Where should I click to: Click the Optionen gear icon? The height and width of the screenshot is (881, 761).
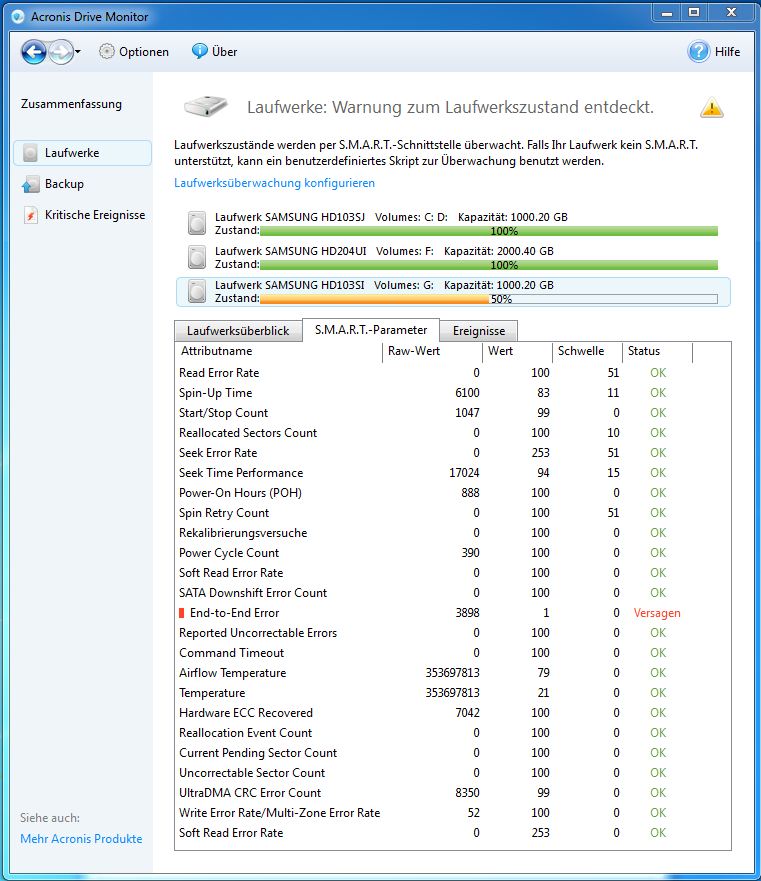coord(106,52)
